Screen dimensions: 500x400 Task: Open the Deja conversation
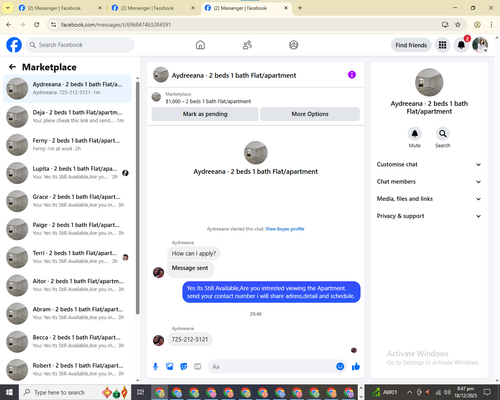point(67,117)
